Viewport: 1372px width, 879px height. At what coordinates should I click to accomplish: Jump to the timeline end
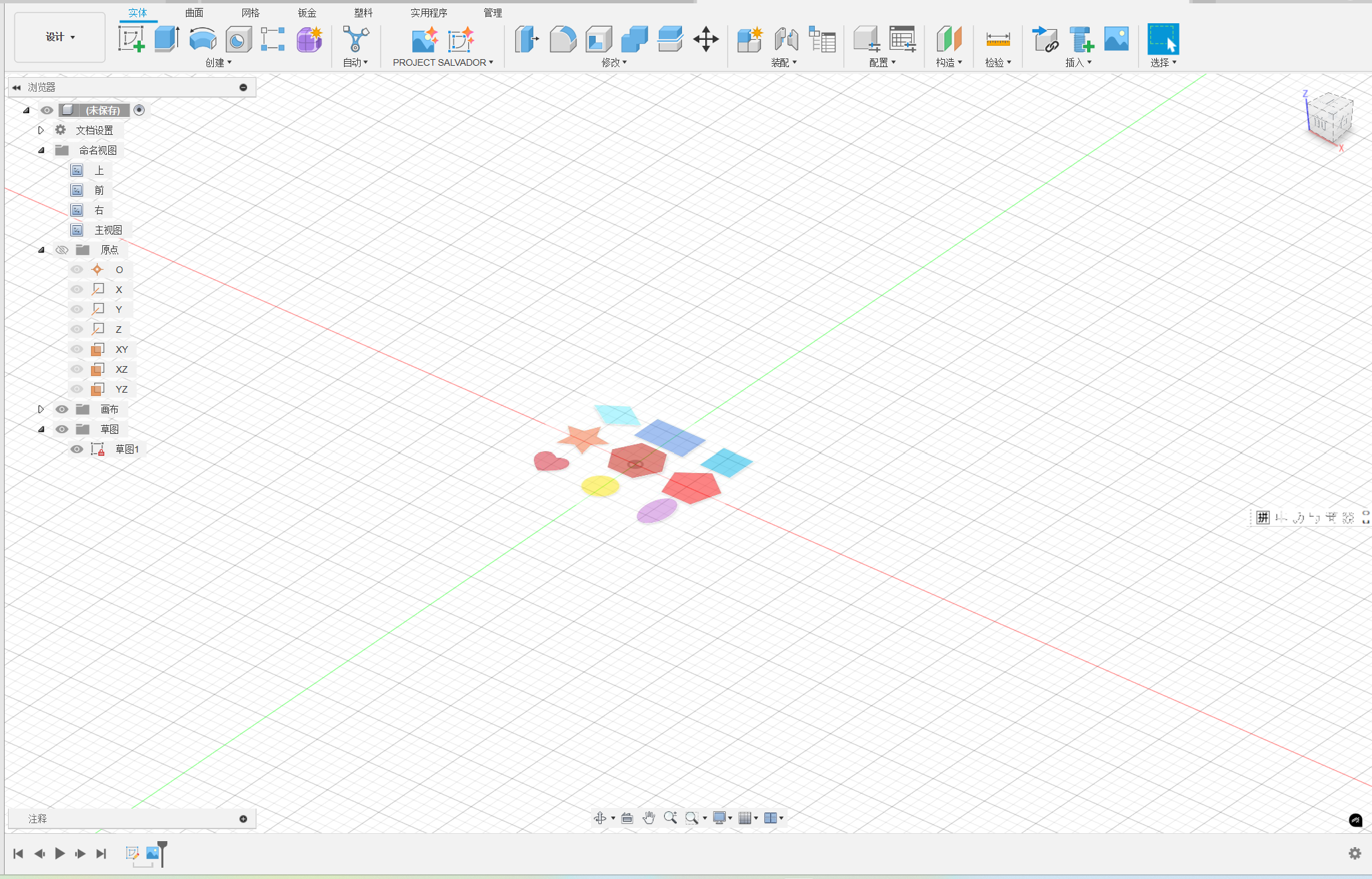point(101,853)
